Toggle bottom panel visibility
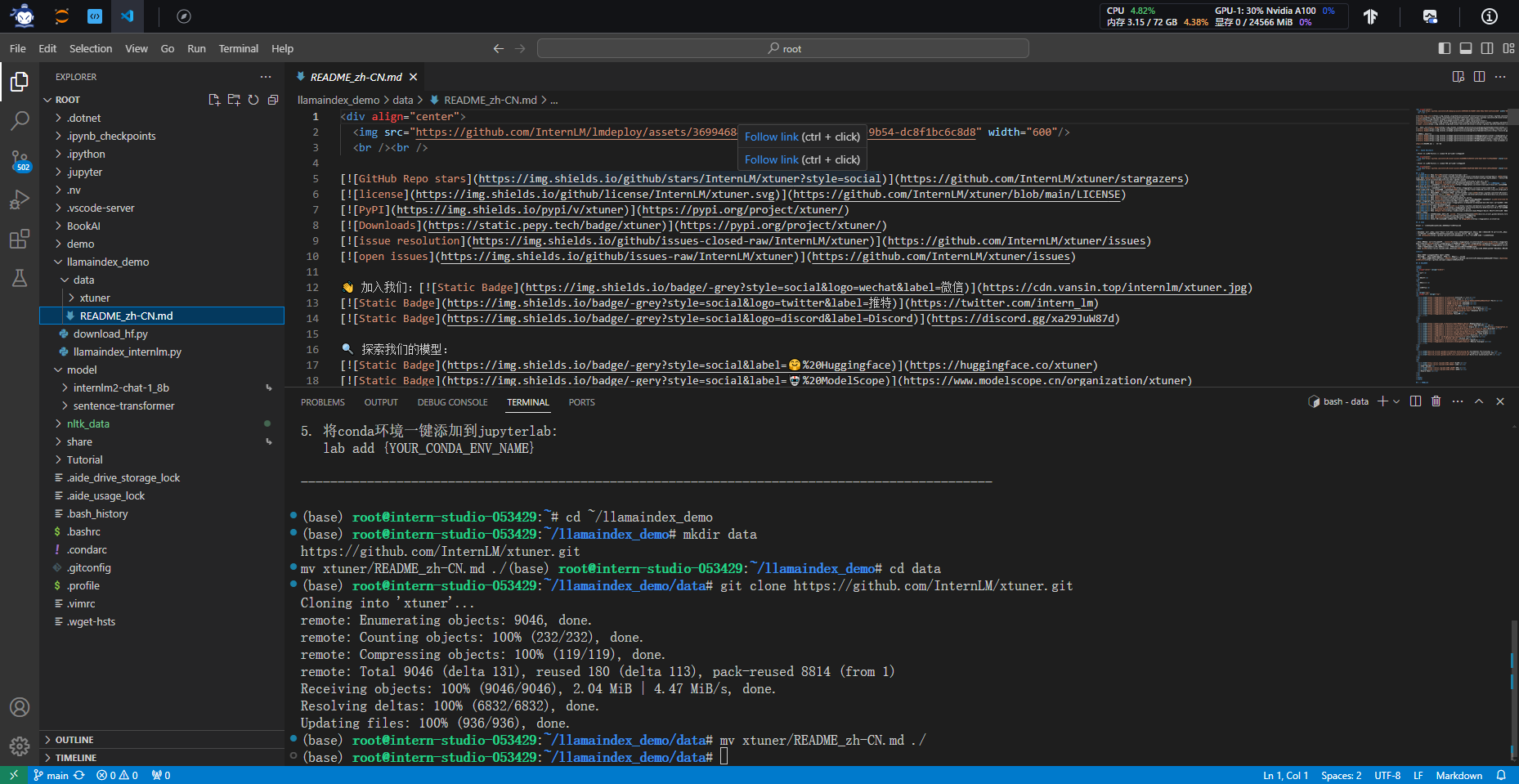The width and height of the screenshot is (1519, 784). point(1466,49)
